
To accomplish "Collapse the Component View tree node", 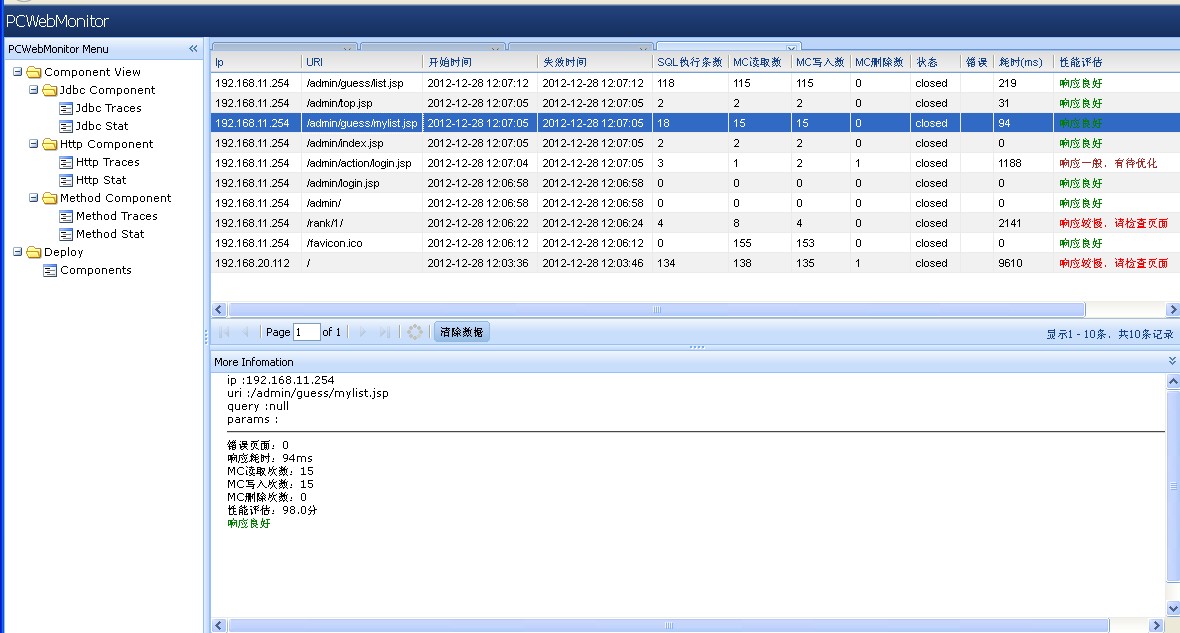I will coord(18,72).
